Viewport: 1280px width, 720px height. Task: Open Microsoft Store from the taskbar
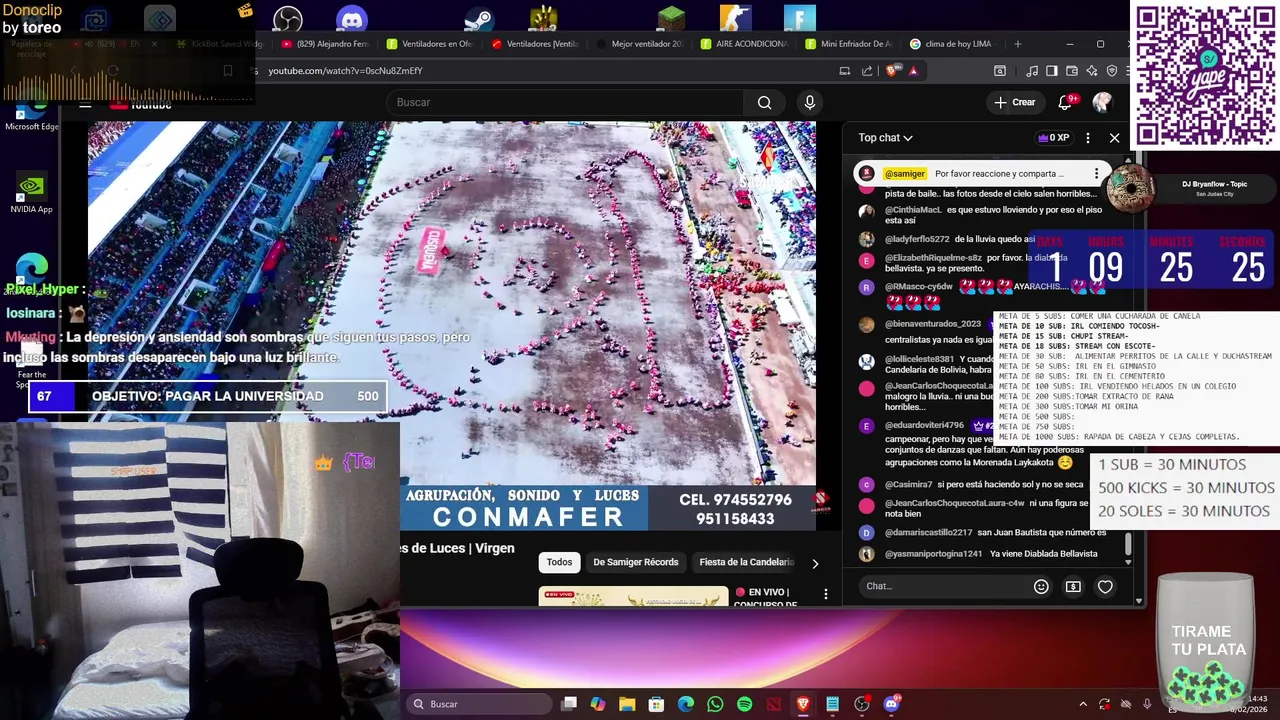[656, 704]
